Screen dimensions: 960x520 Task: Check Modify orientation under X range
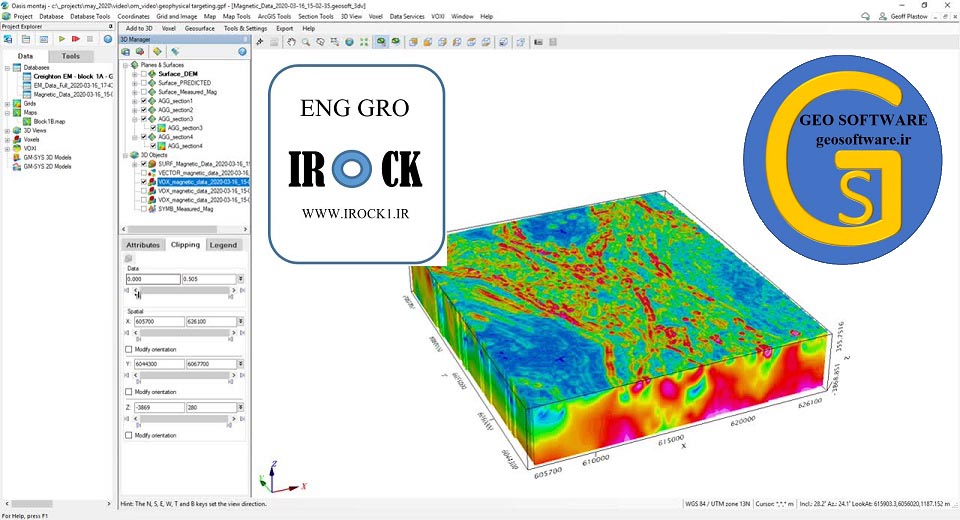coord(129,349)
